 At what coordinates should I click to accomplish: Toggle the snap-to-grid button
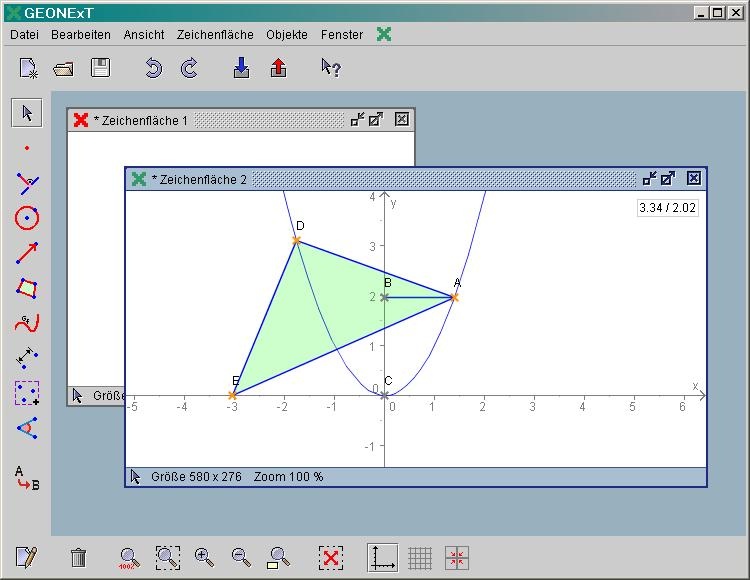tap(457, 557)
